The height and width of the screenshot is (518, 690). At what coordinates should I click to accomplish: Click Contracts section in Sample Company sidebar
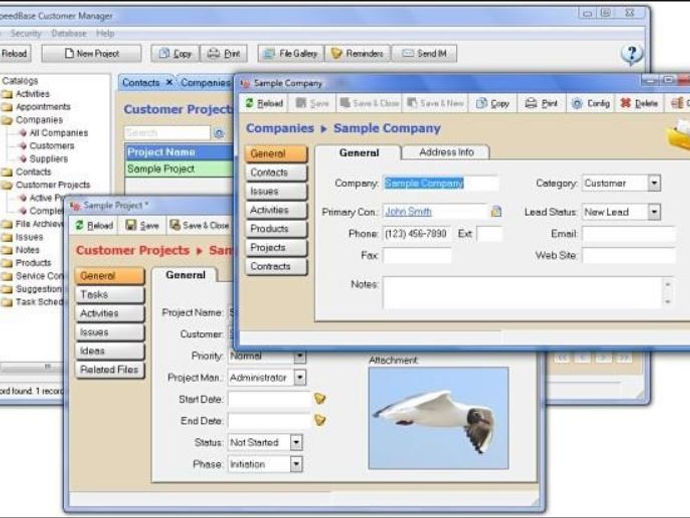point(276,266)
